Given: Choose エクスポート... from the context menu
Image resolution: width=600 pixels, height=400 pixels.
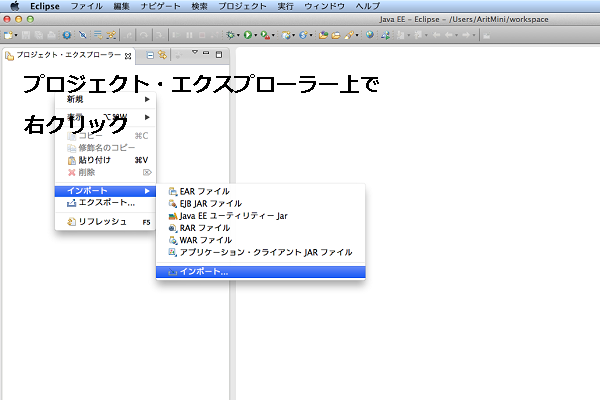Looking at the screenshot, I should pyautogui.click(x=105, y=203).
